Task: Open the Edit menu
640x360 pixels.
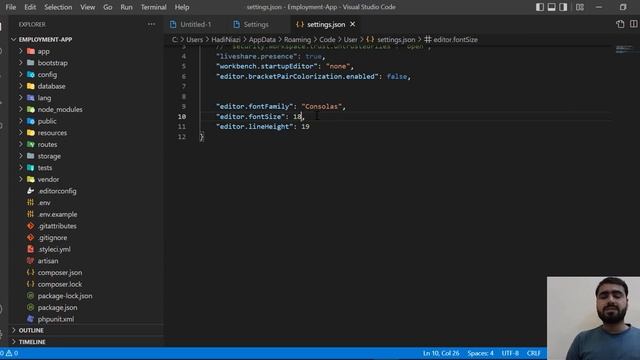Action: [x=30, y=7]
